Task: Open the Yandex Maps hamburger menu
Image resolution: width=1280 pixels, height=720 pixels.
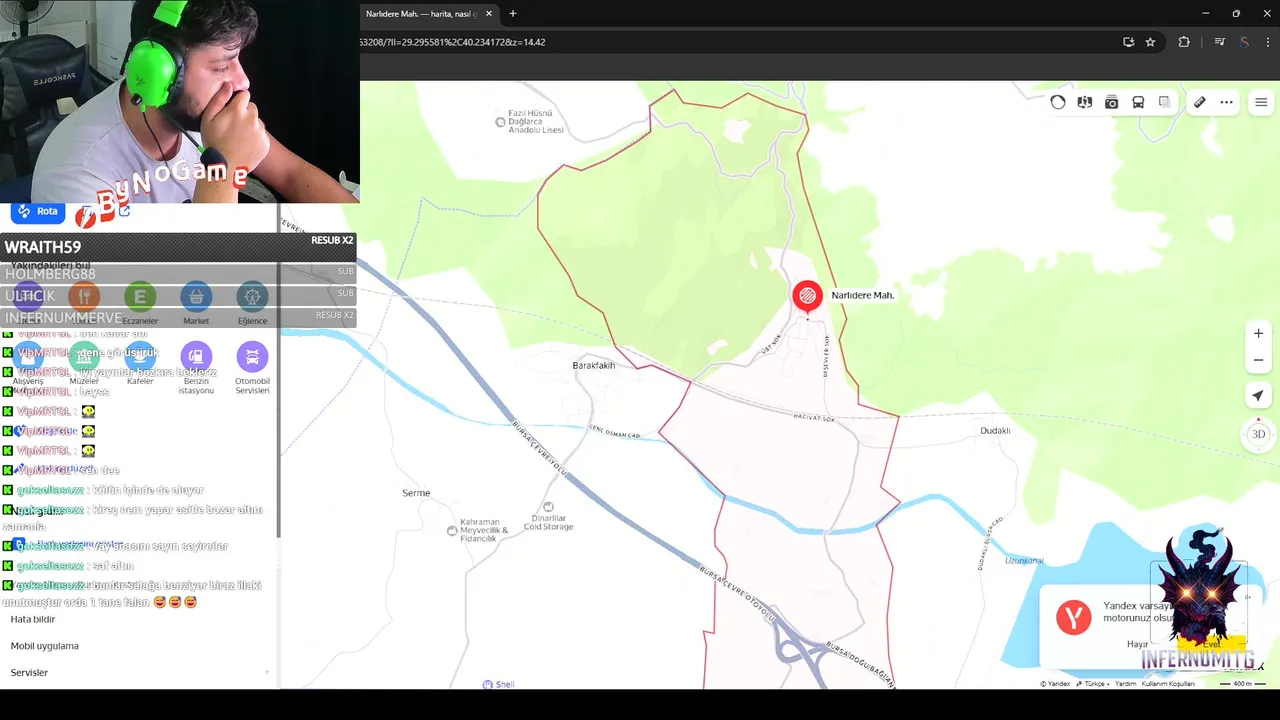Action: 1261,102
